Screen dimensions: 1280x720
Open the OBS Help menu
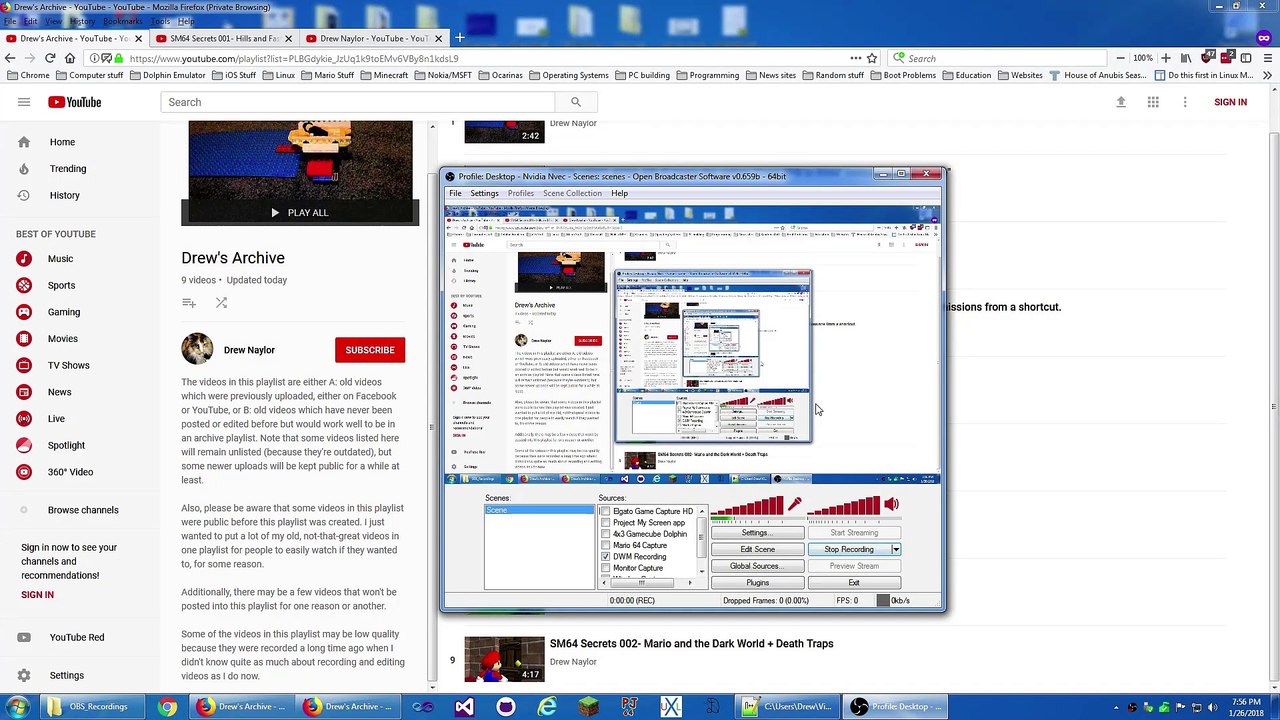point(619,193)
